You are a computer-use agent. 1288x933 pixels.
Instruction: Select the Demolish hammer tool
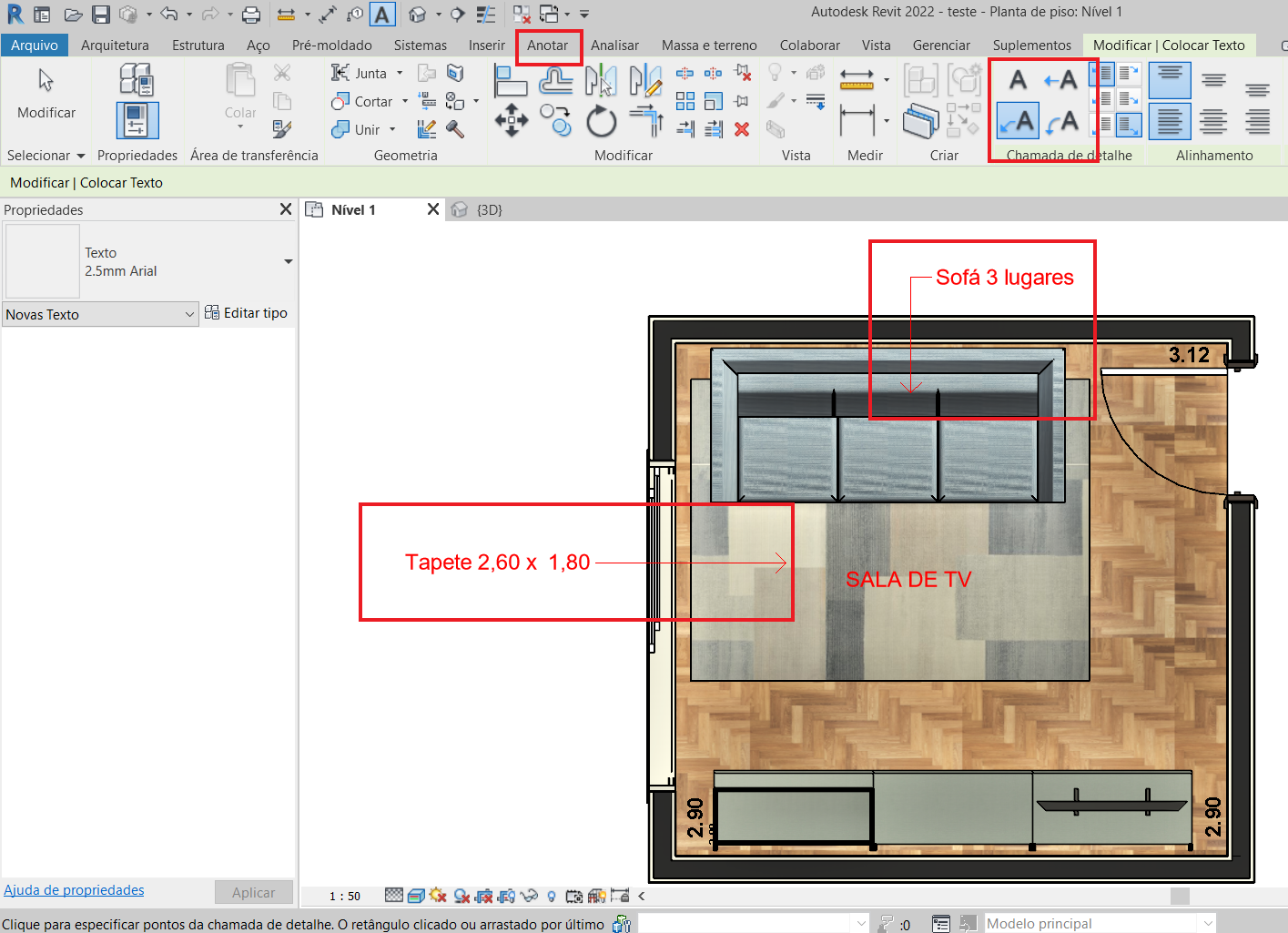pyautogui.click(x=455, y=129)
